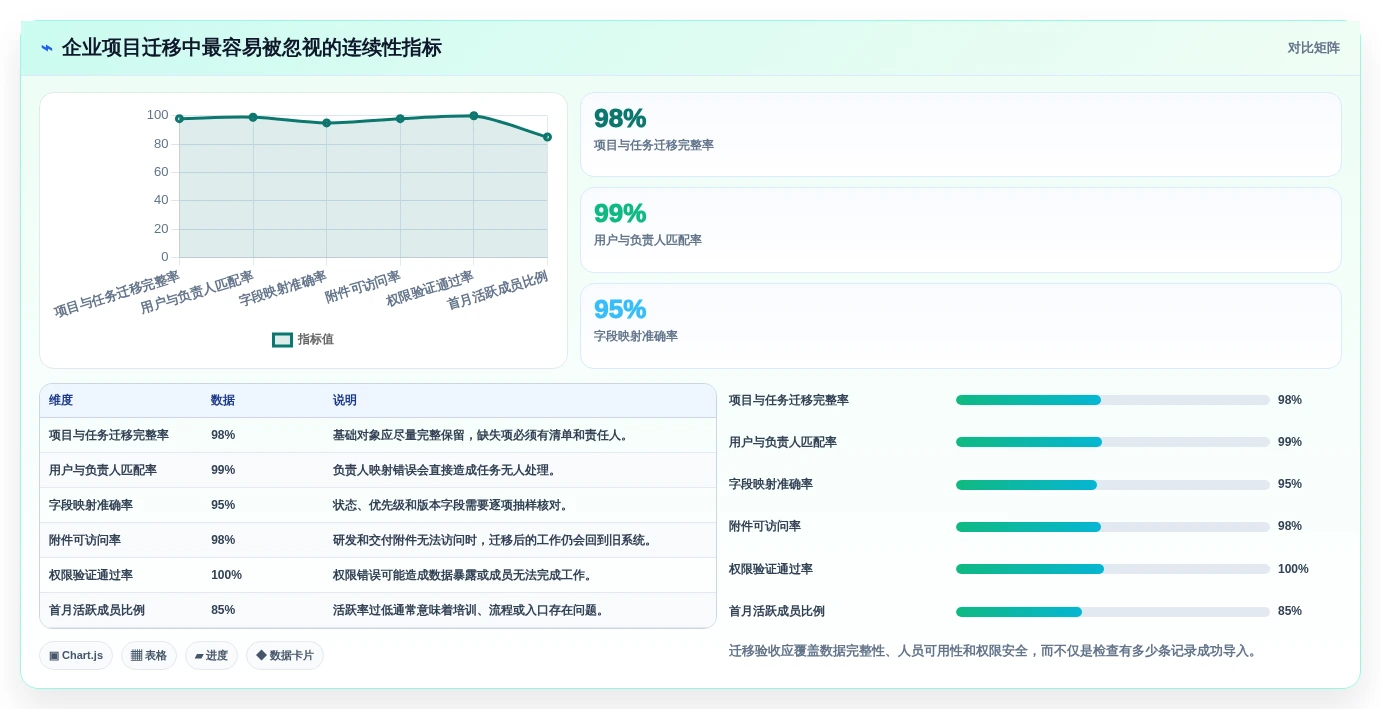Viewport: 1381px width, 709px height.
Task: Click the 进度 tag chip
Action: pyautogui.click(x=211, y=656)
